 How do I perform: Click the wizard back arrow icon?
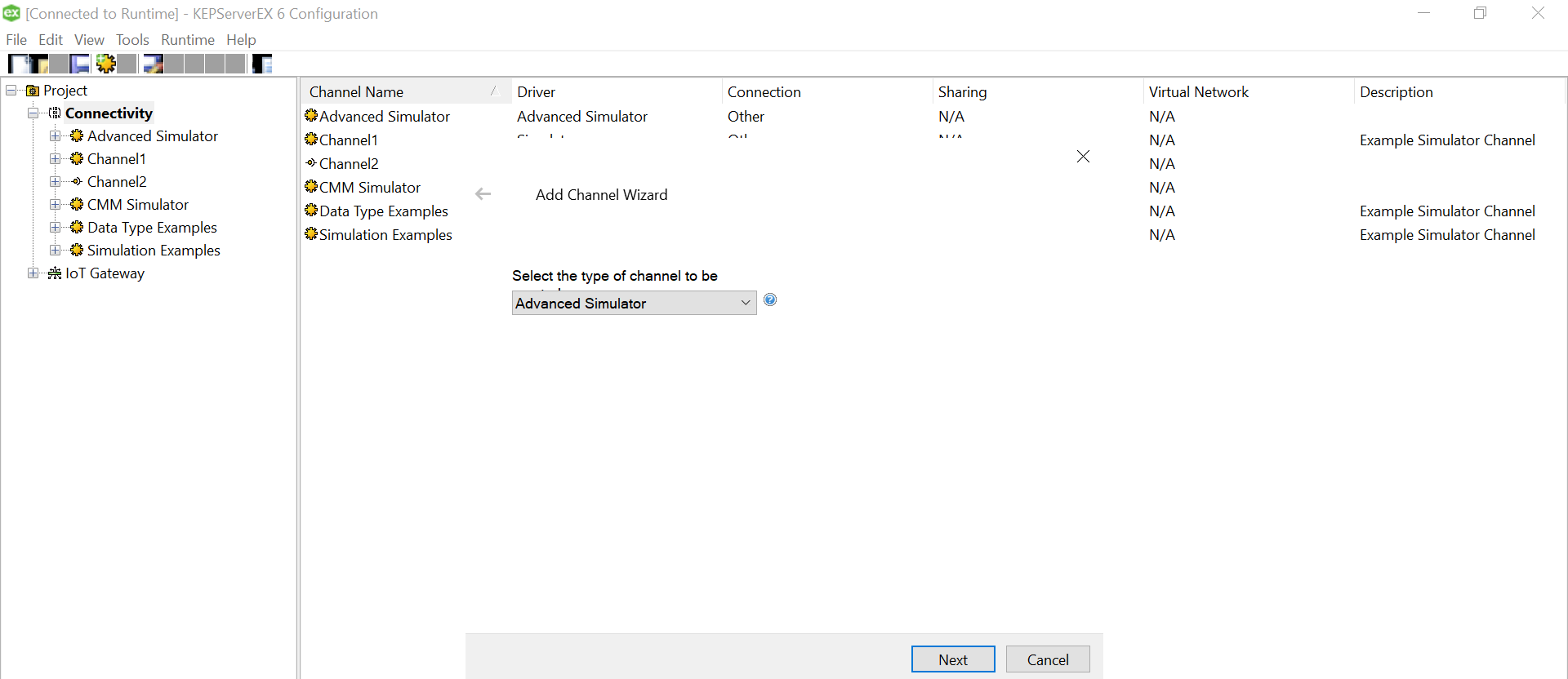pyautogui.click(x=483, y=194)
